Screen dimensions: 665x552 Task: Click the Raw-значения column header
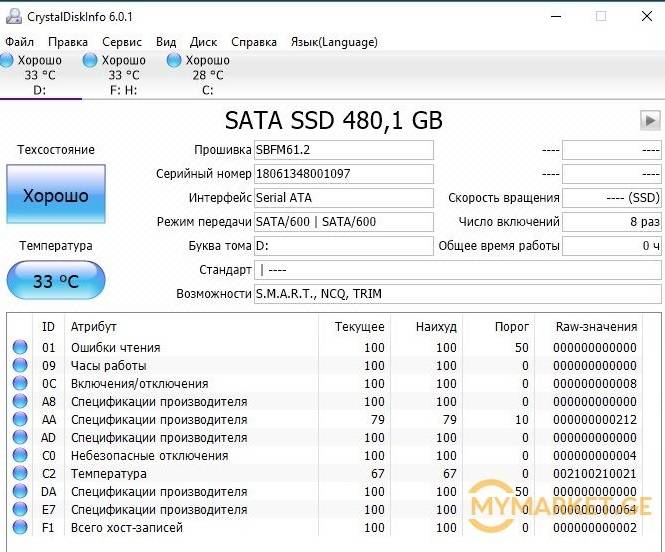click(589, 327)
